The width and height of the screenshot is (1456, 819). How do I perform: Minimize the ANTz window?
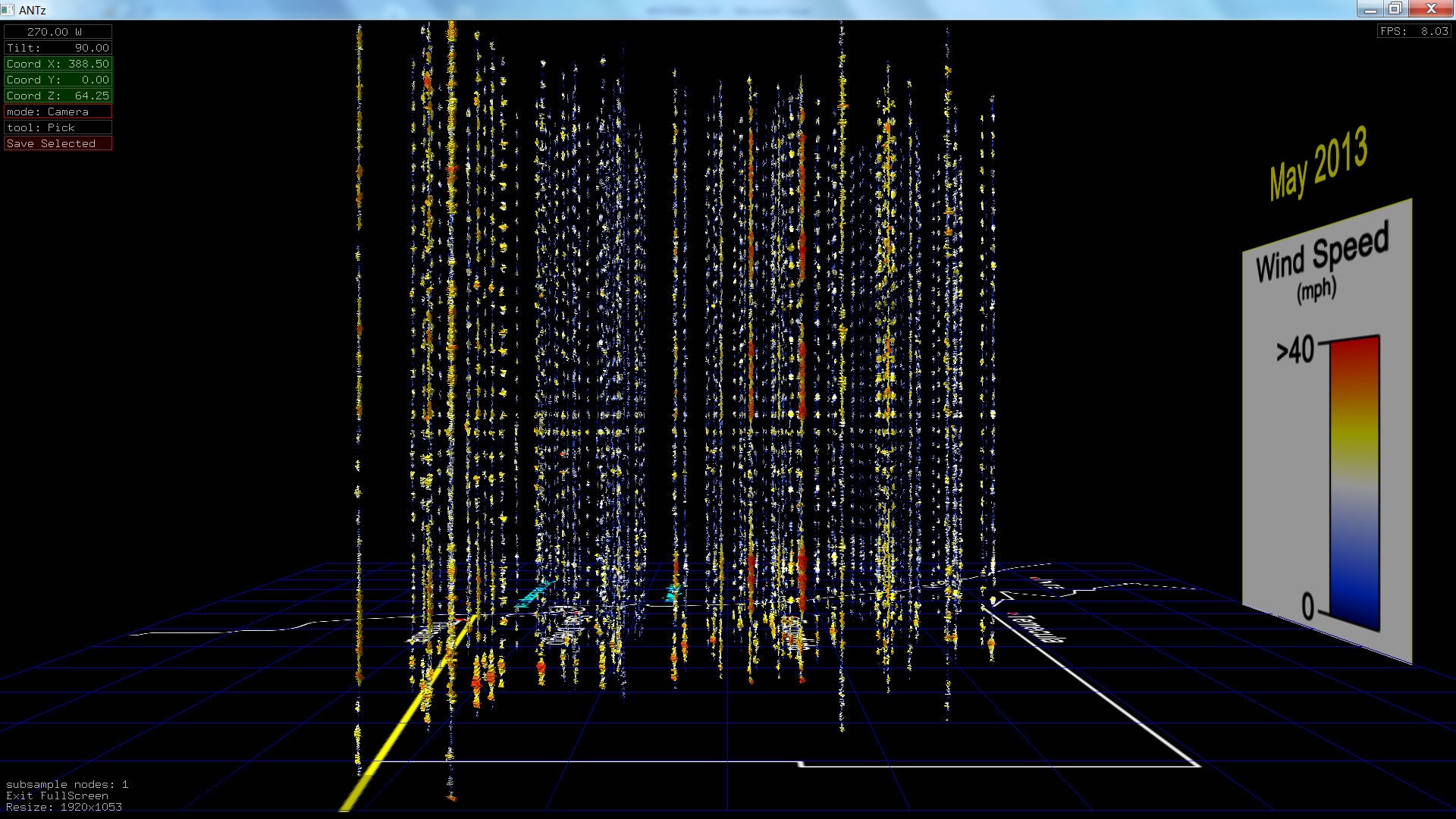click(1370, 8)
